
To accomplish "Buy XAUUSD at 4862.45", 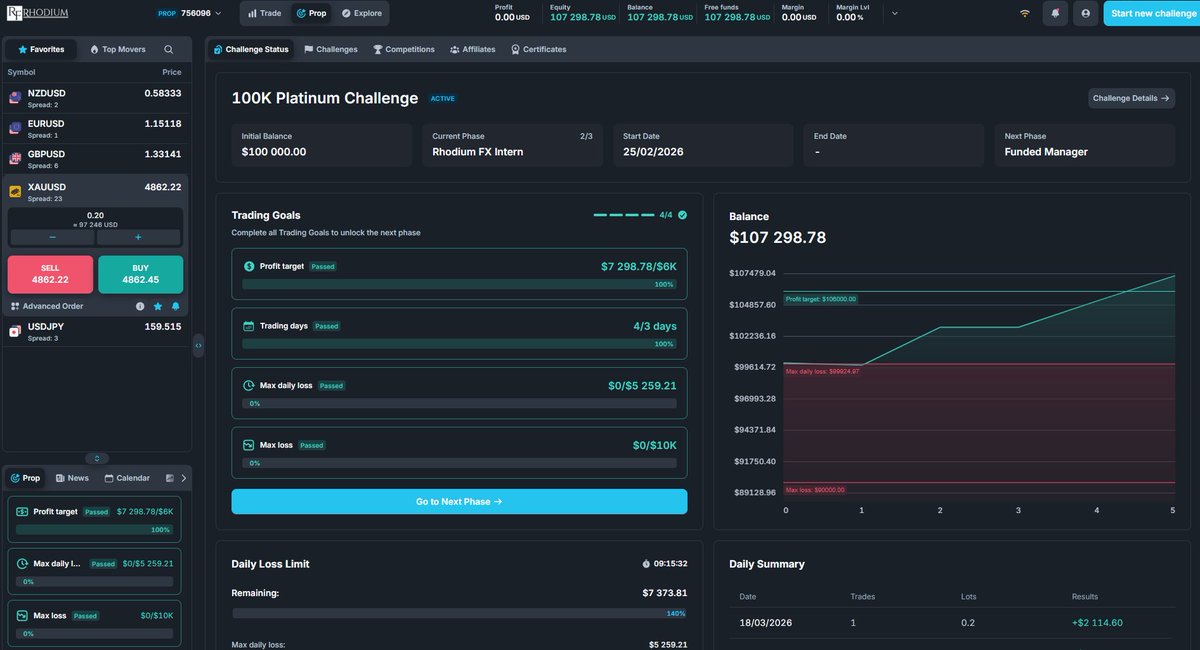I will (140, 274).
